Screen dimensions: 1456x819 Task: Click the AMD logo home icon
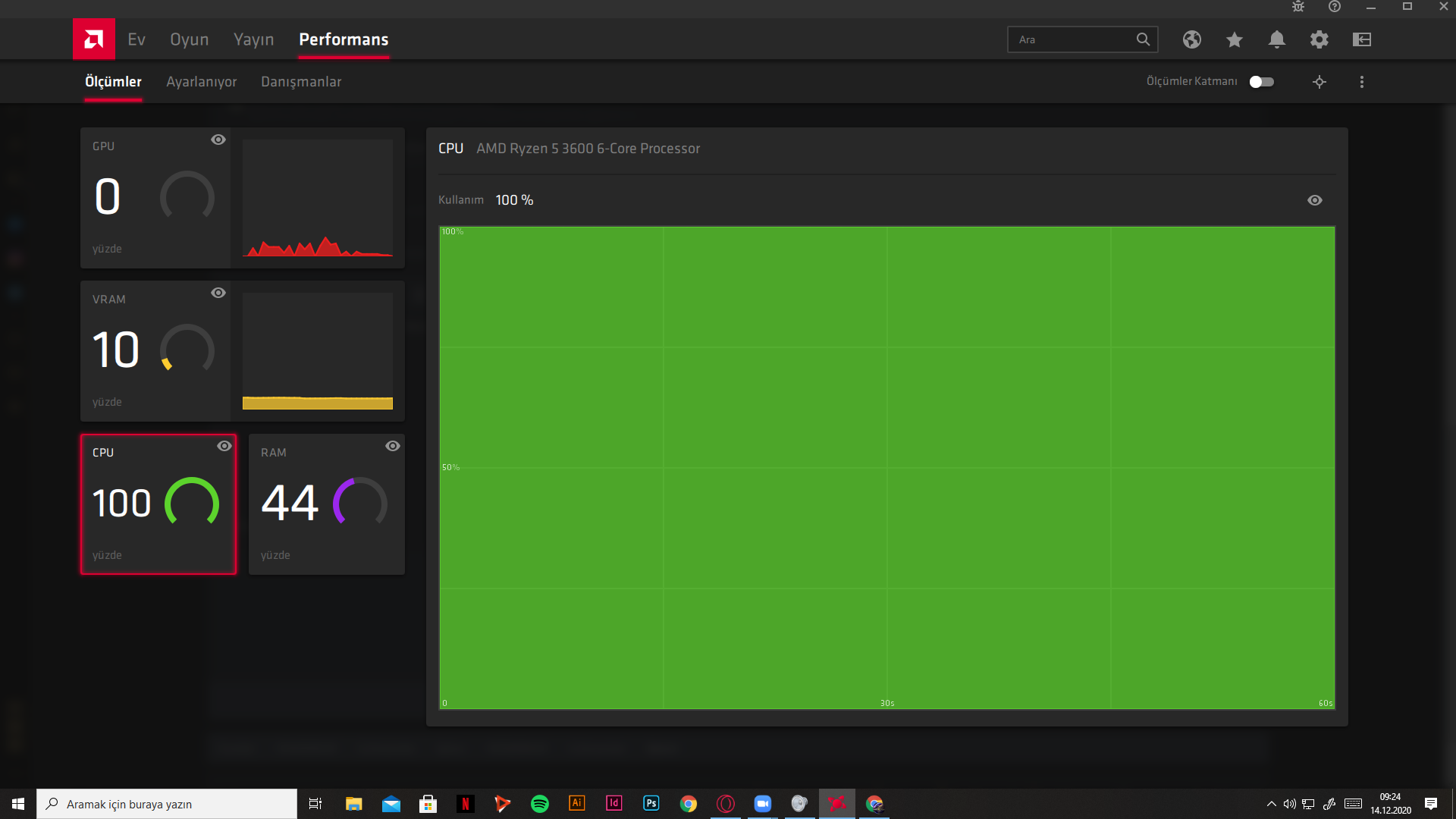[94, 39]
